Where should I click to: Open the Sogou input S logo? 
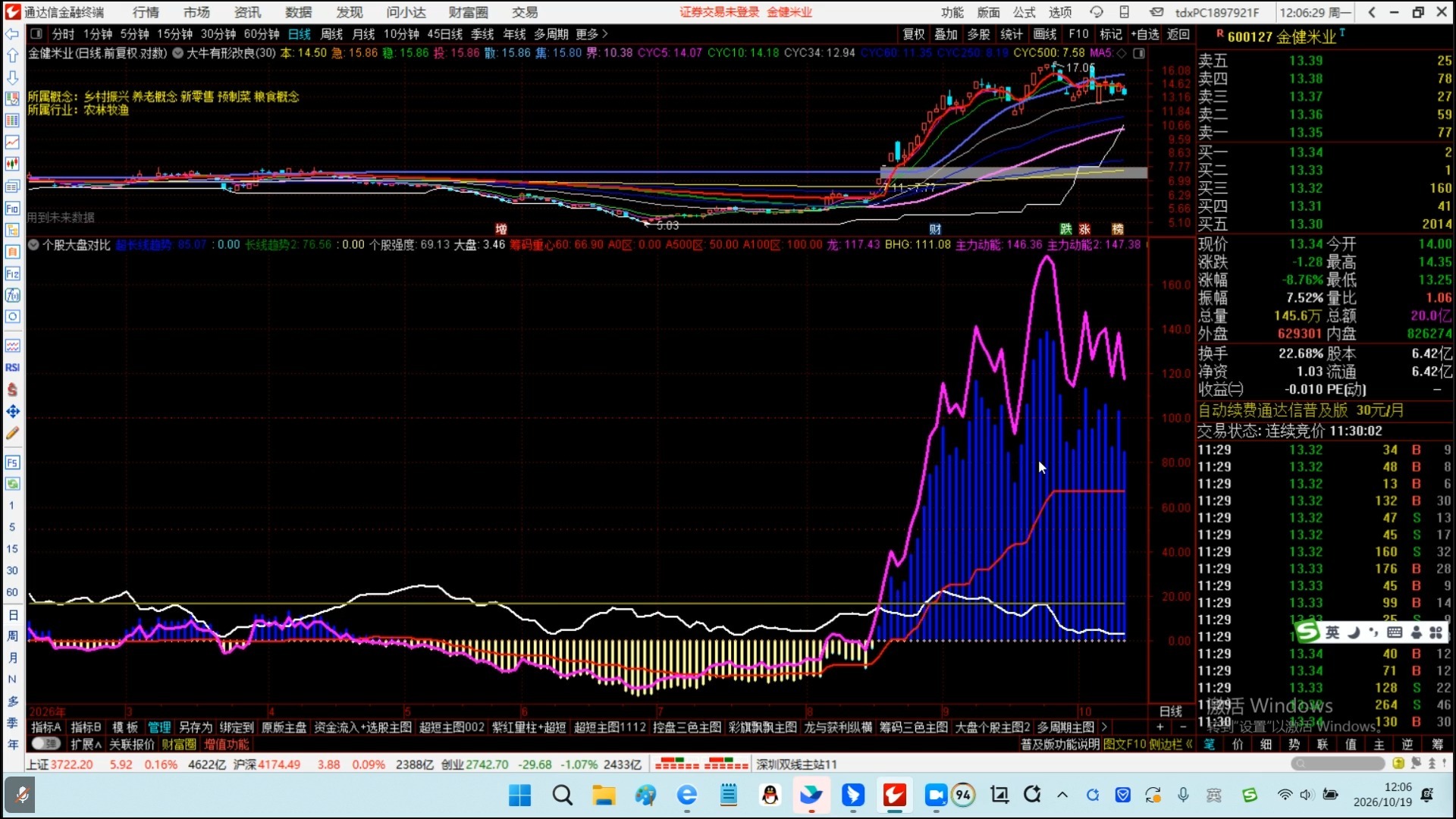pyautogui.click(x=1307, y=632)
